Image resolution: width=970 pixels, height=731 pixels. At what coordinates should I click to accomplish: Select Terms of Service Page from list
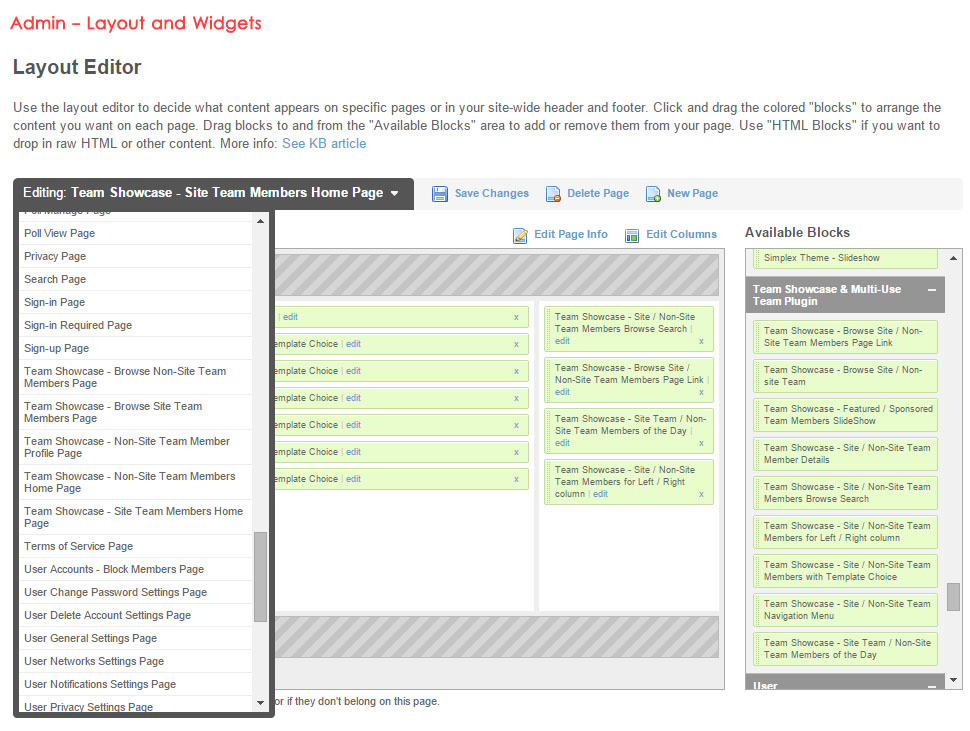coord(79,546)
